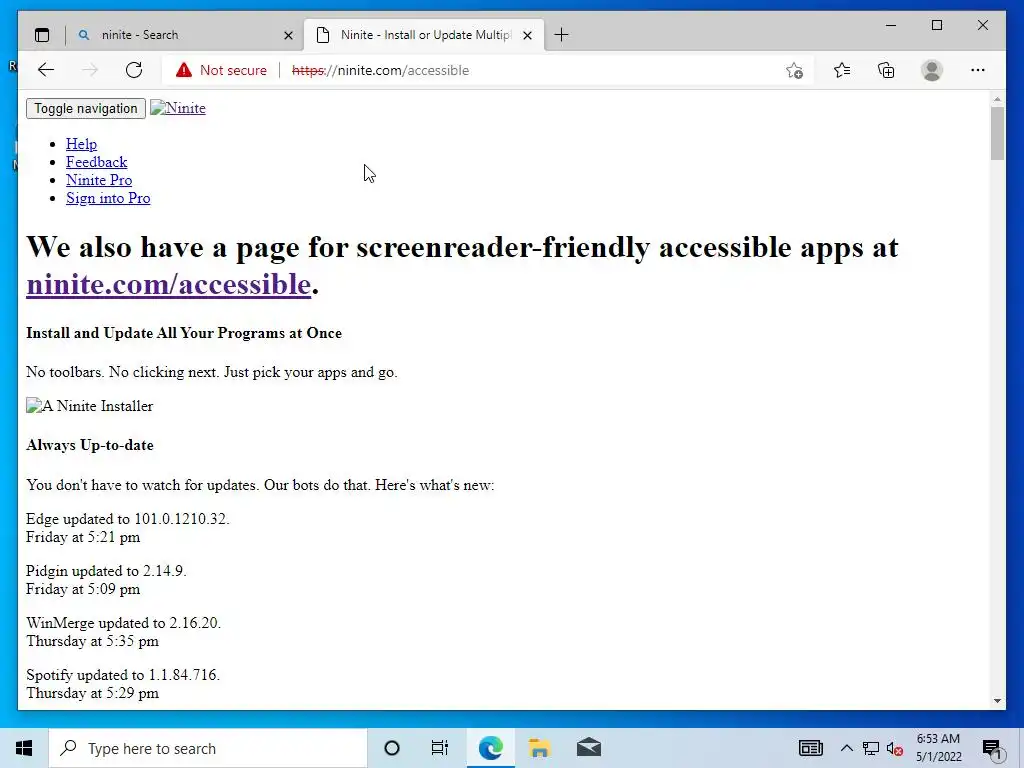Open the notification center icon
The image size is (1024, 768).
tap(992, 749)
